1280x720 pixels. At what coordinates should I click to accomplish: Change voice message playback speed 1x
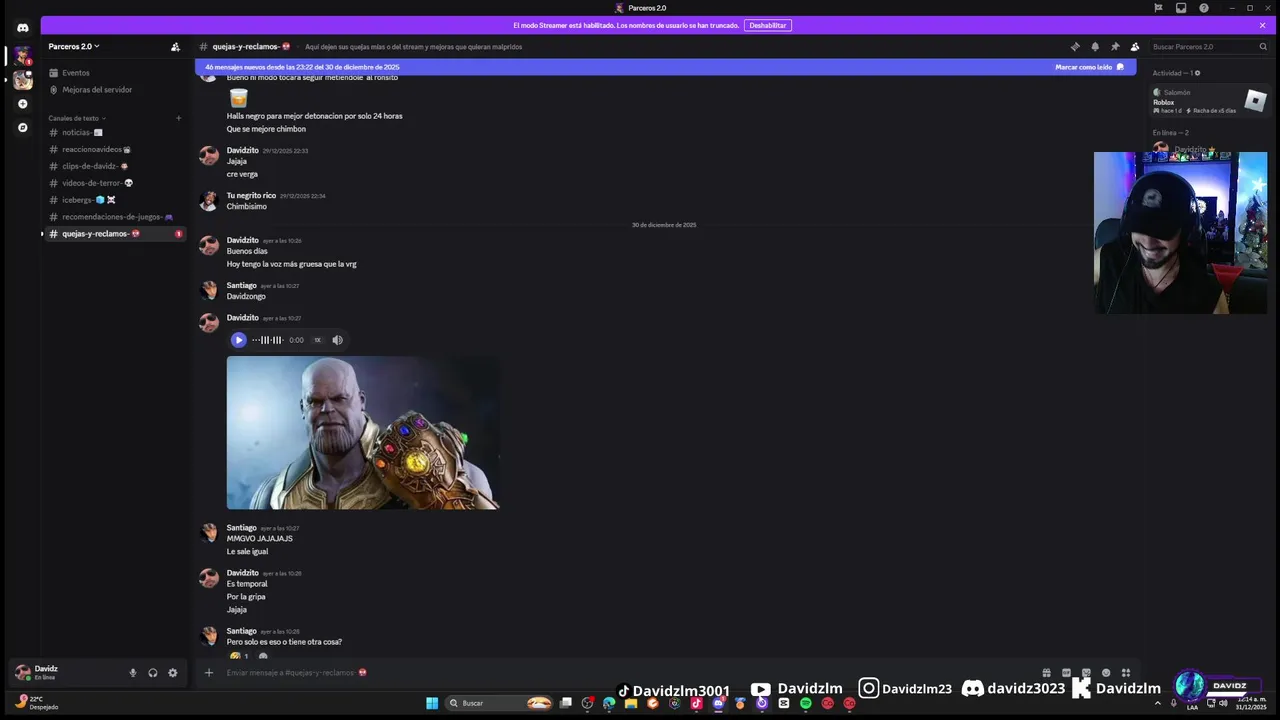318,340
